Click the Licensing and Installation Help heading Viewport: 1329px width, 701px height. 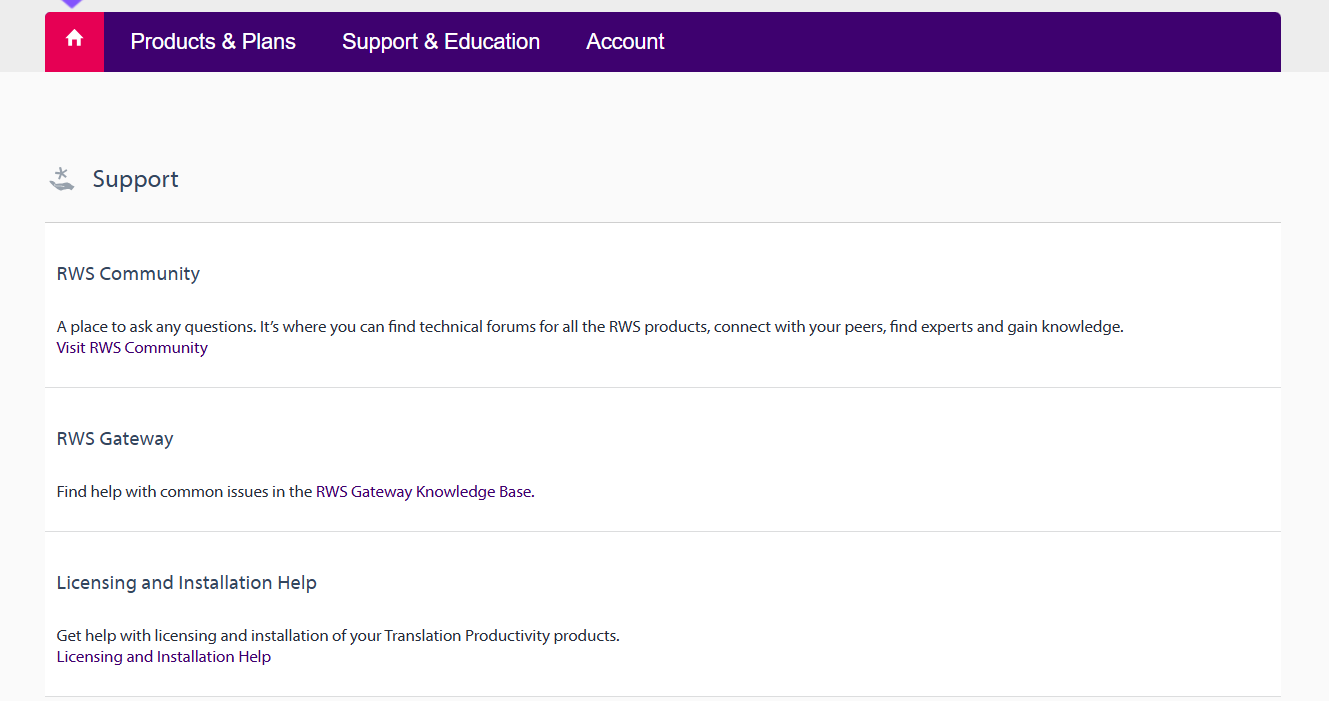pyautogui.click(x=186, y=583)
